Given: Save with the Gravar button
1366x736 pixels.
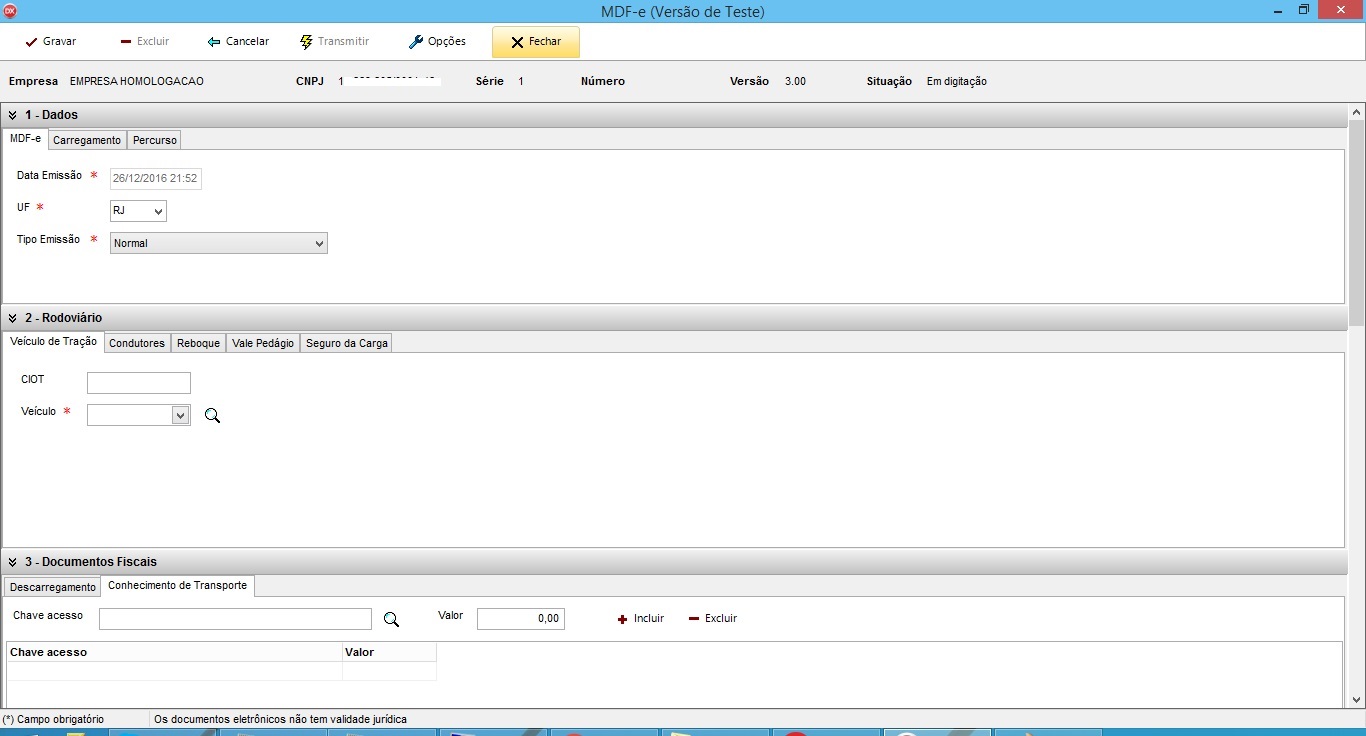Looking at the screenshot, I should (50, 42).
